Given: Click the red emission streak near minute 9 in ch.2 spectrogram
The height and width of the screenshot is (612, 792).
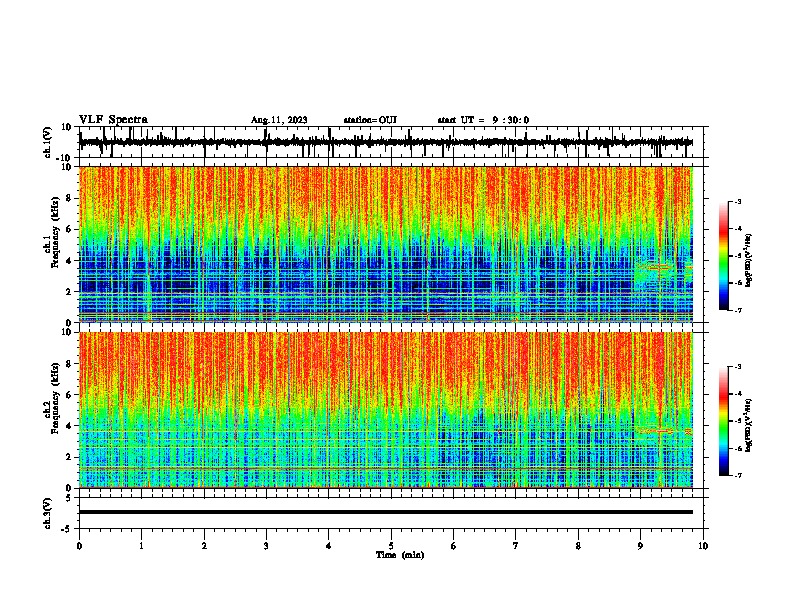Looking at the screenshot, I should click(657, 431).
